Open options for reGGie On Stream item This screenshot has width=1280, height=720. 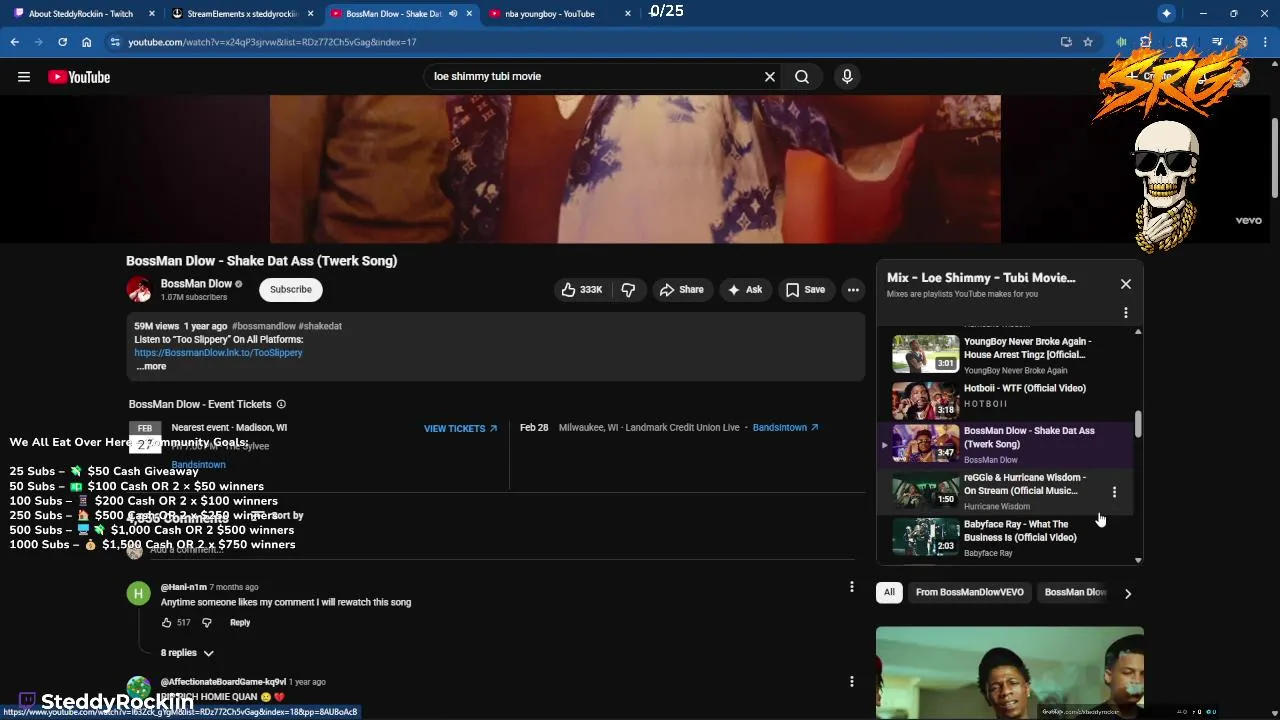1114,492
